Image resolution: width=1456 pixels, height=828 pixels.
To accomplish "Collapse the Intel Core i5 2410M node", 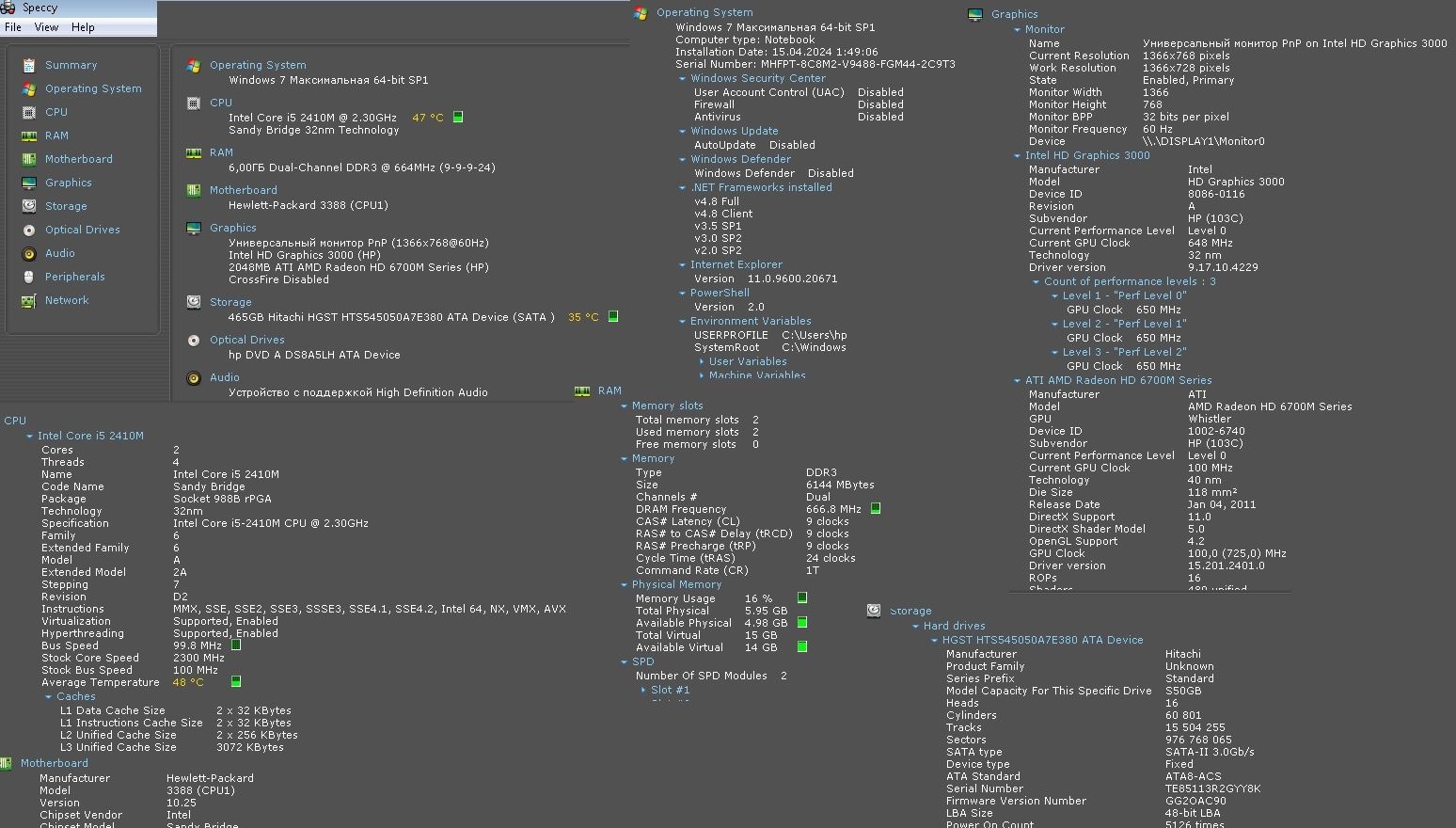I will (30, 437).
